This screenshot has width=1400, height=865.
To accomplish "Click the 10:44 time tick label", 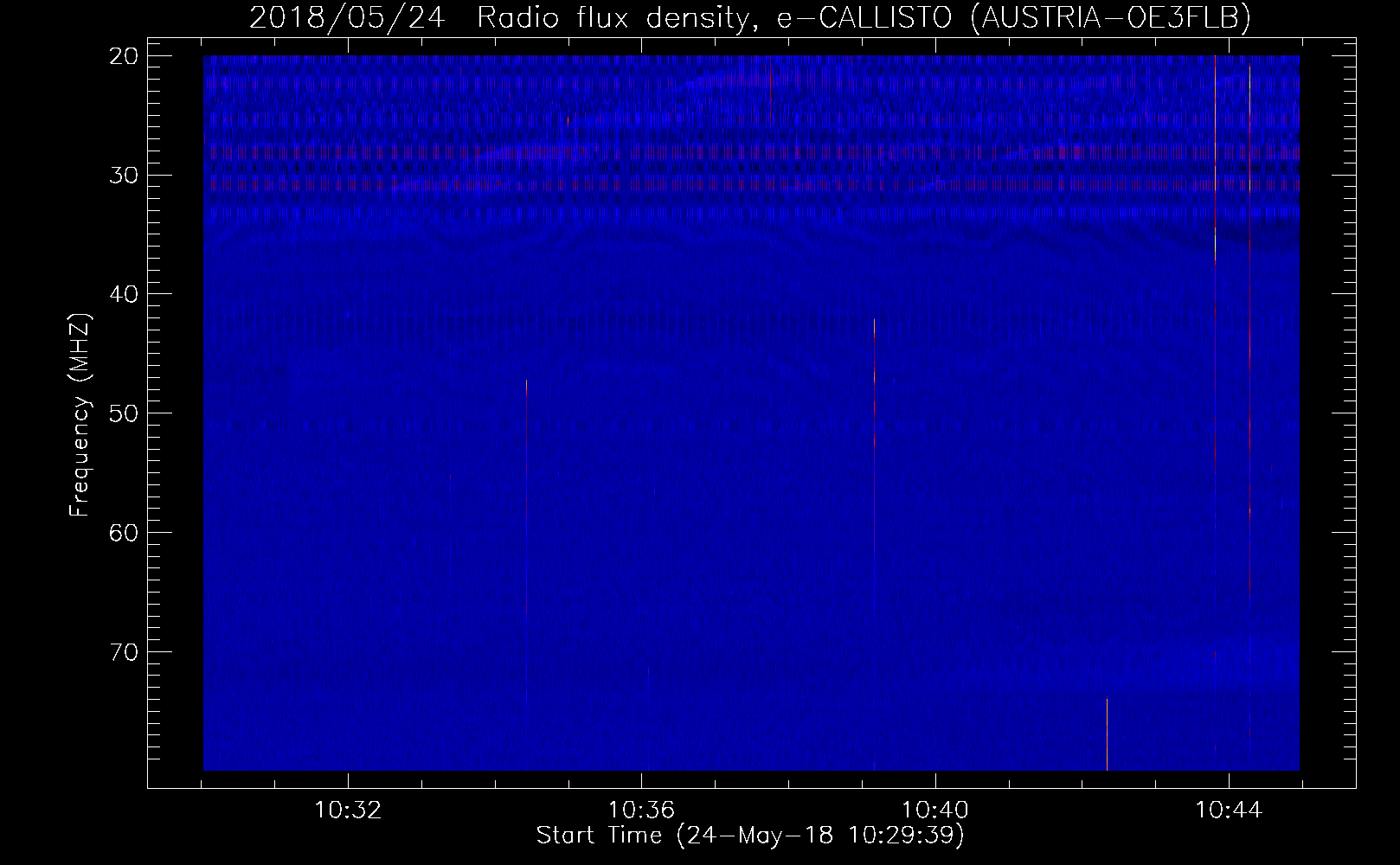I will click(x=1229, y=811).
